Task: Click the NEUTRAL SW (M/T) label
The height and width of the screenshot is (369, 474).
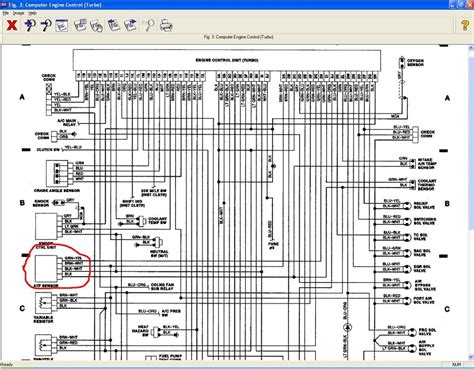Action: click(x=159, y=254)
